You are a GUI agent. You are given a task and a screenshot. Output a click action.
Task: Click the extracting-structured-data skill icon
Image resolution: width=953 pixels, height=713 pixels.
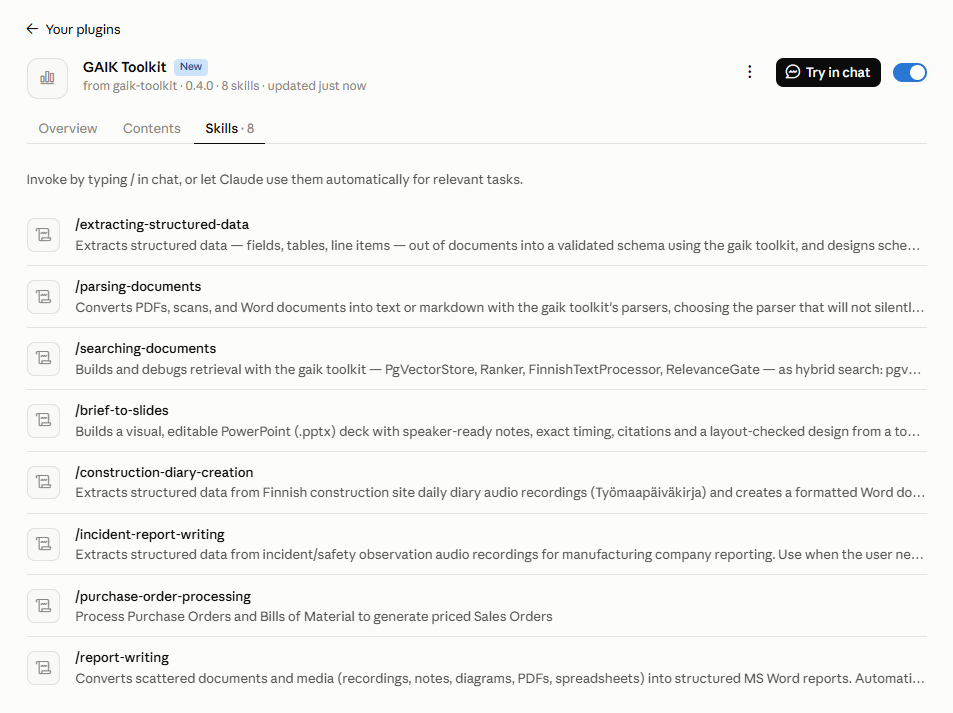[44, 235]
